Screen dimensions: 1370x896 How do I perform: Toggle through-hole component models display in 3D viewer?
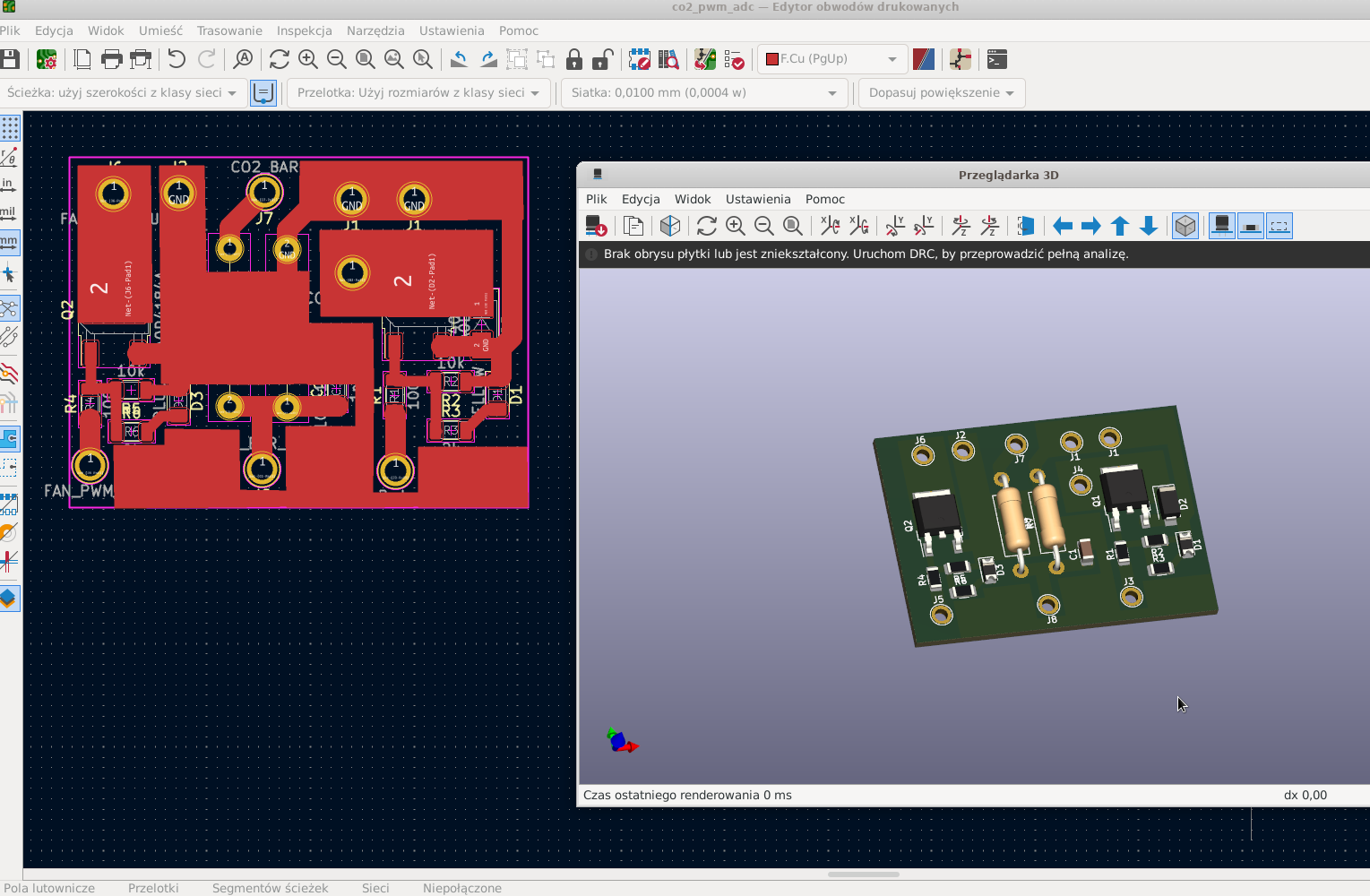pyautogui.click(x=1221, y=226)
